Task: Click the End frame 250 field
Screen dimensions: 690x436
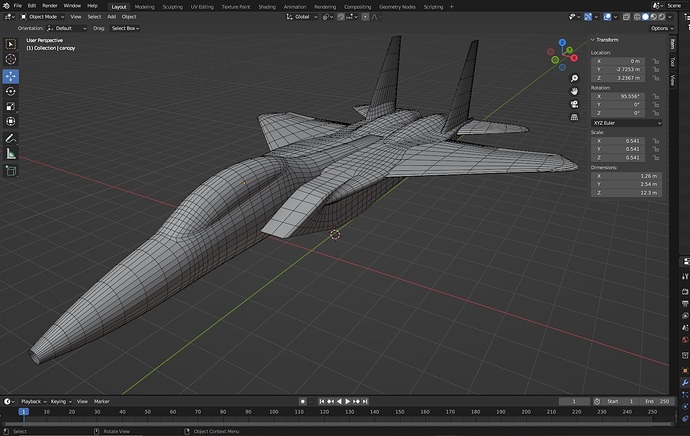Action: tap(657, 401)
